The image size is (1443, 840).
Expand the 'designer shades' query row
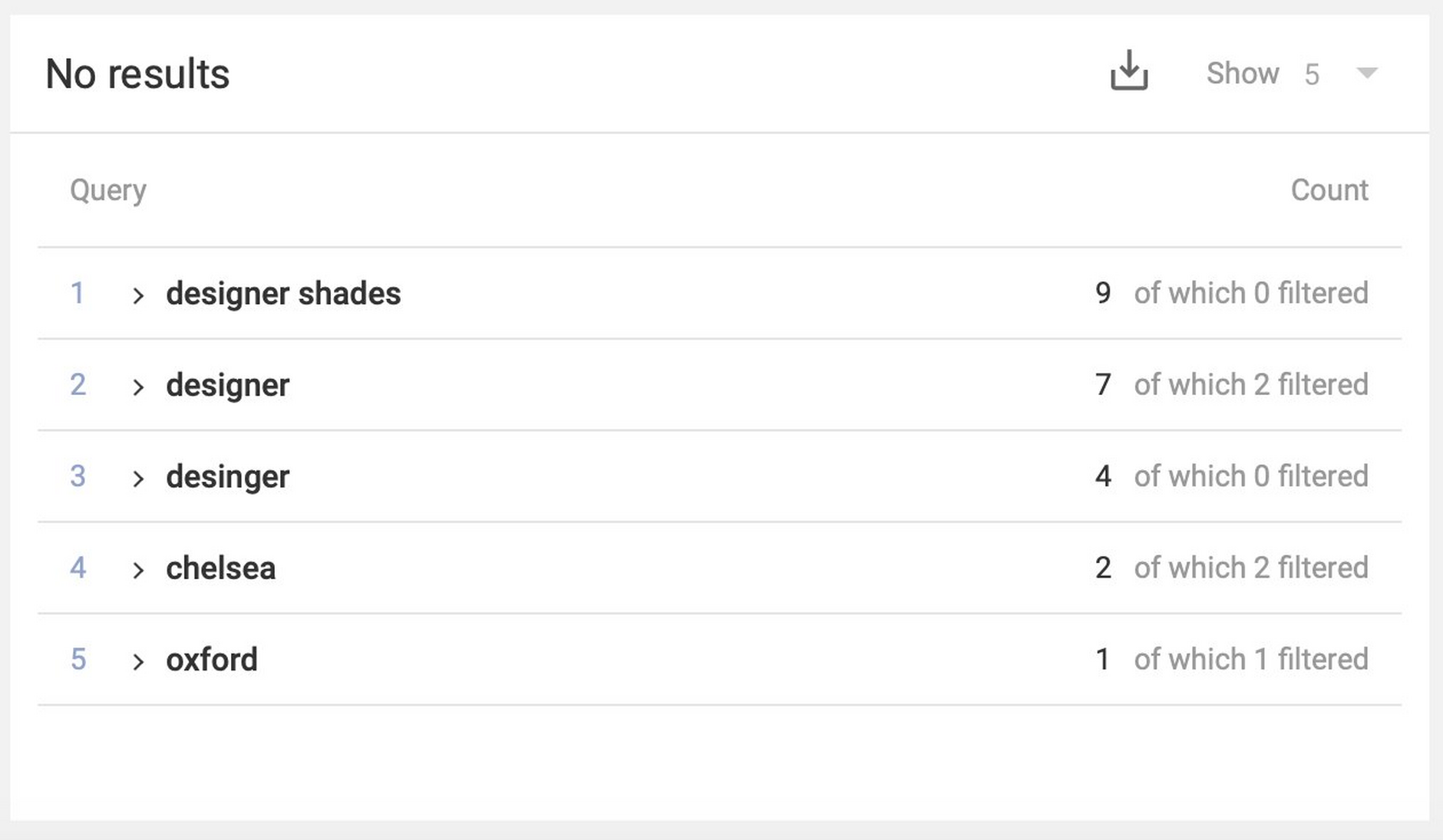[138, 295]
